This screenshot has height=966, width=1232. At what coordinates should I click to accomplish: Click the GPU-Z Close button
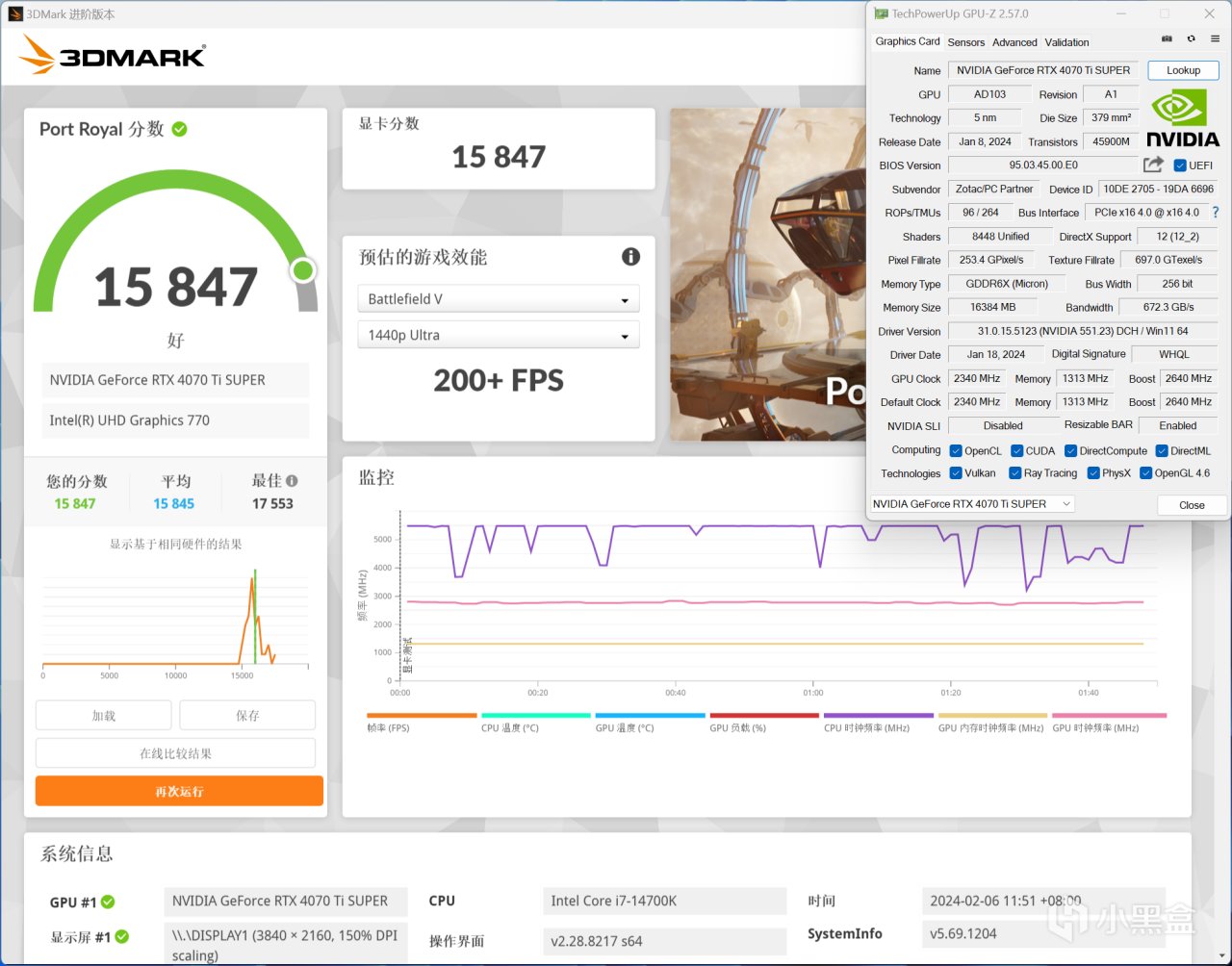(1192, 505)
